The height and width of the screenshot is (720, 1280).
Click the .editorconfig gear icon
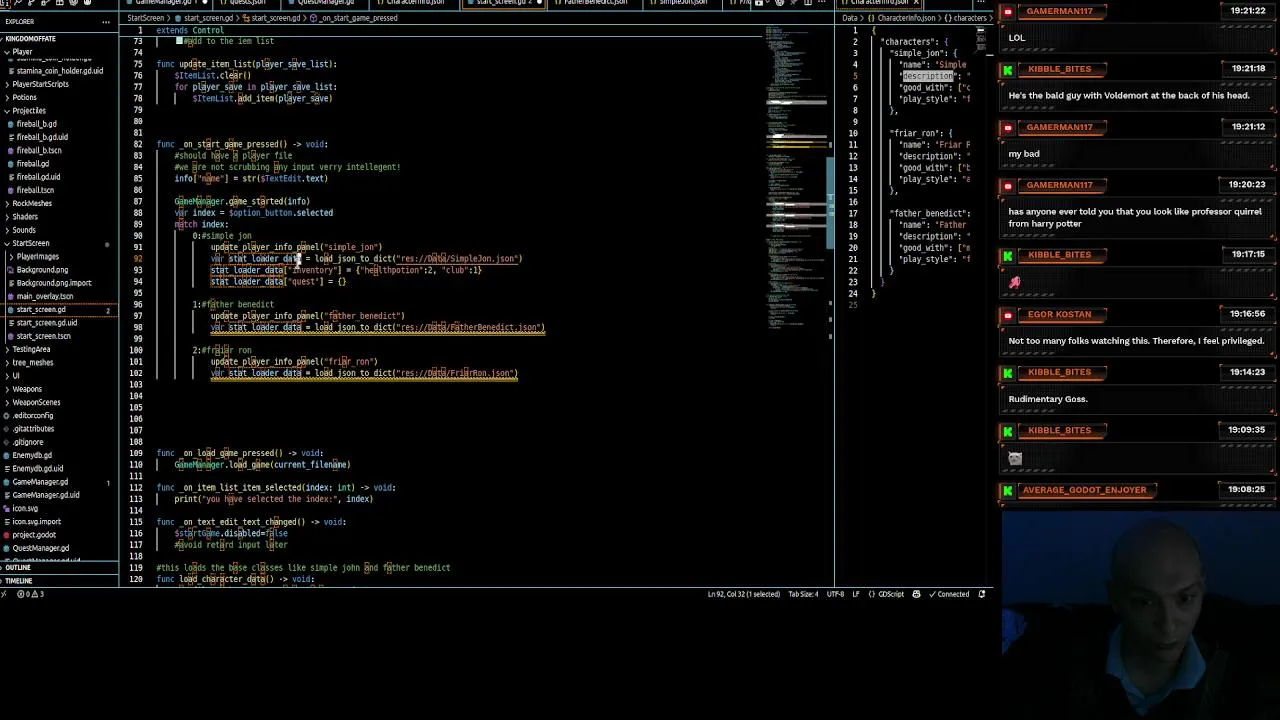pyautogui.click(x=5, y=416)
